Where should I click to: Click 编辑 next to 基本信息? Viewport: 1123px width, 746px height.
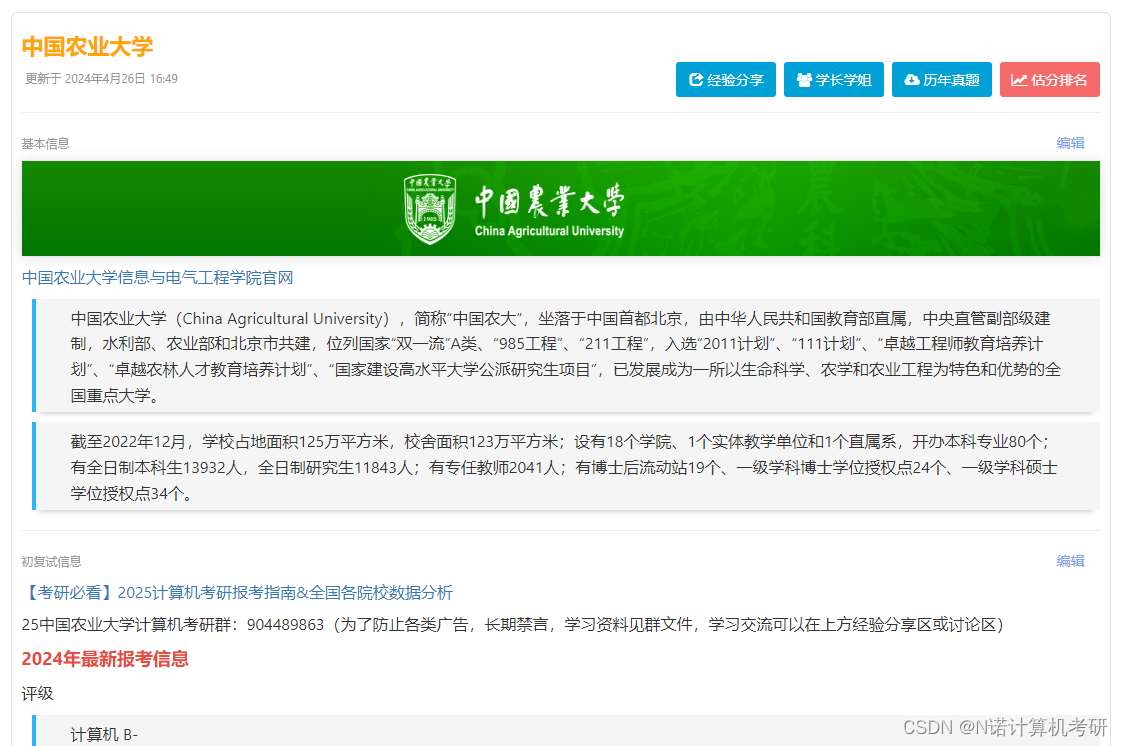pyautogui.click(x=1070, y=143)
